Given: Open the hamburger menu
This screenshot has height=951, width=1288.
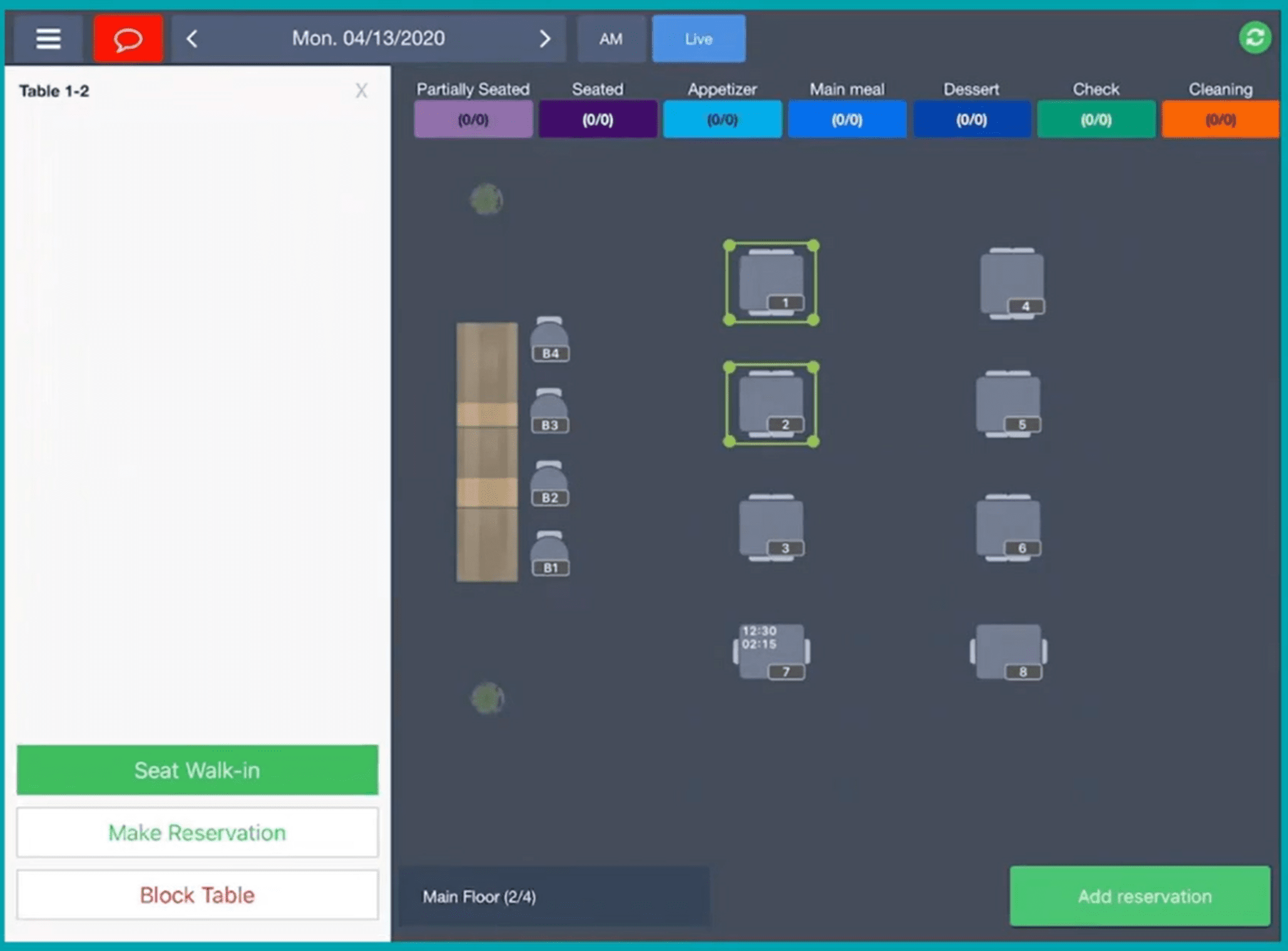Looking at the screenshot, I should 48,39.
